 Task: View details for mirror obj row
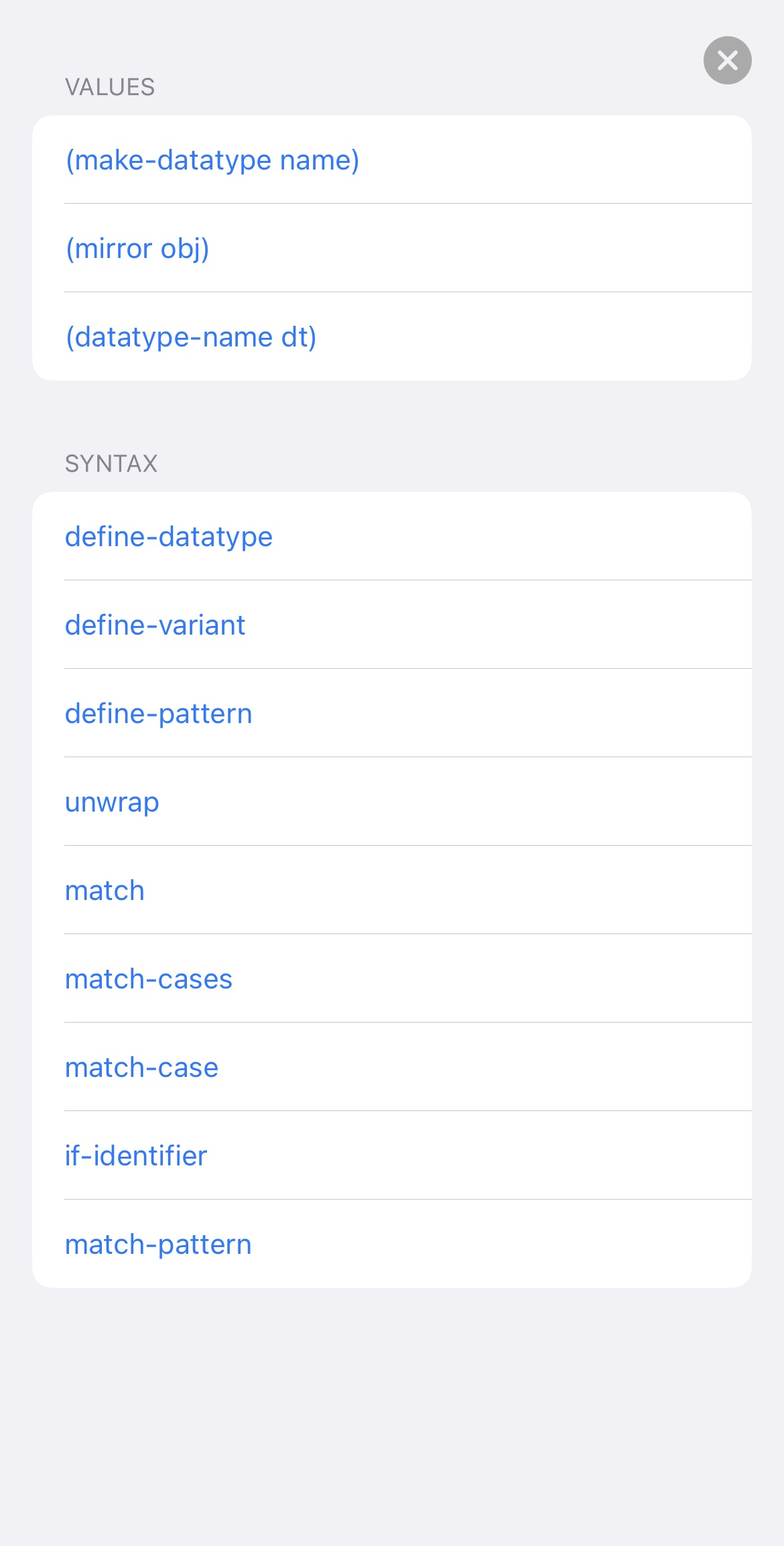pos(392,248)
